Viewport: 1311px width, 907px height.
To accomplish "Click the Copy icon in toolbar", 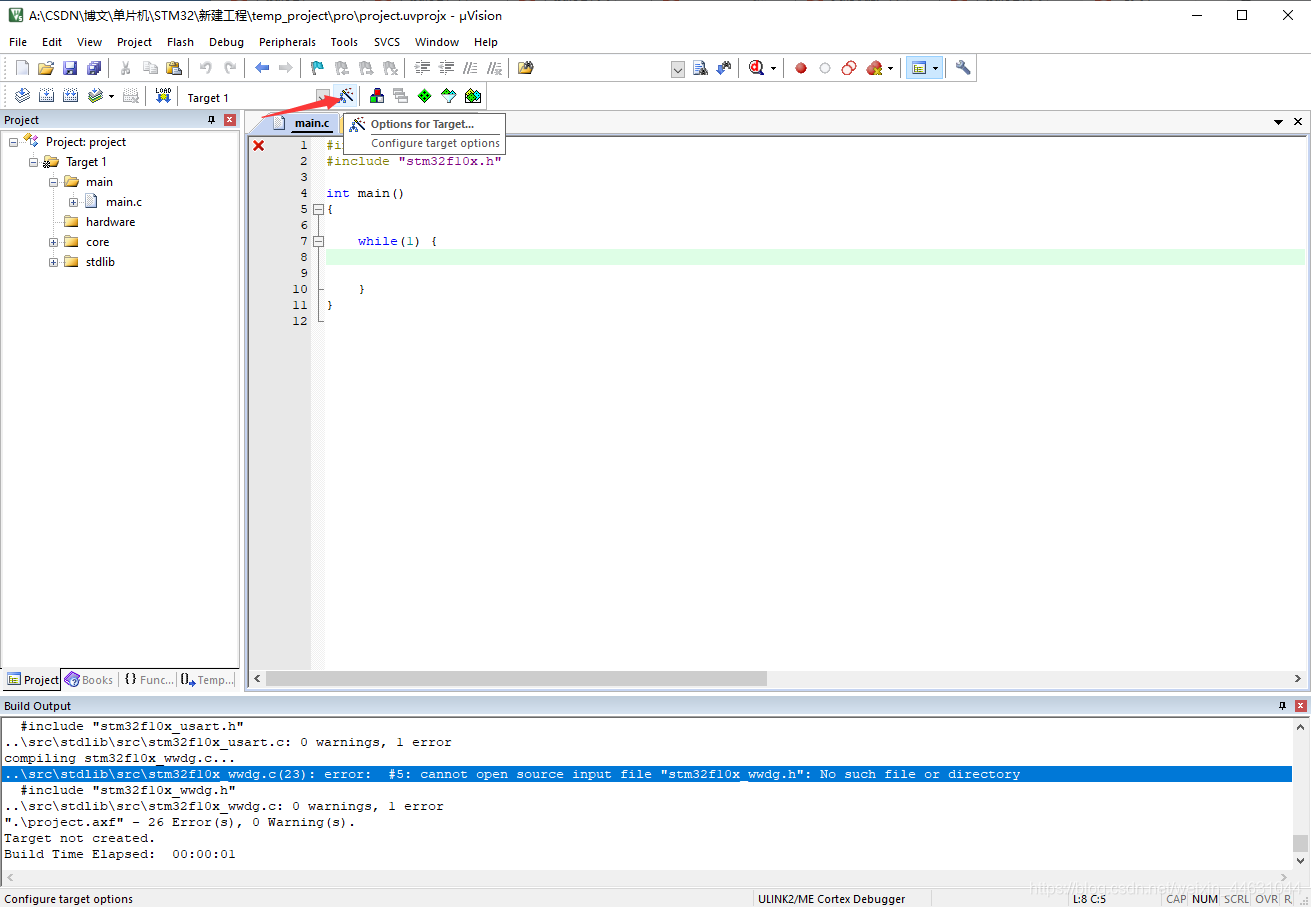I will tap(150, 68).
